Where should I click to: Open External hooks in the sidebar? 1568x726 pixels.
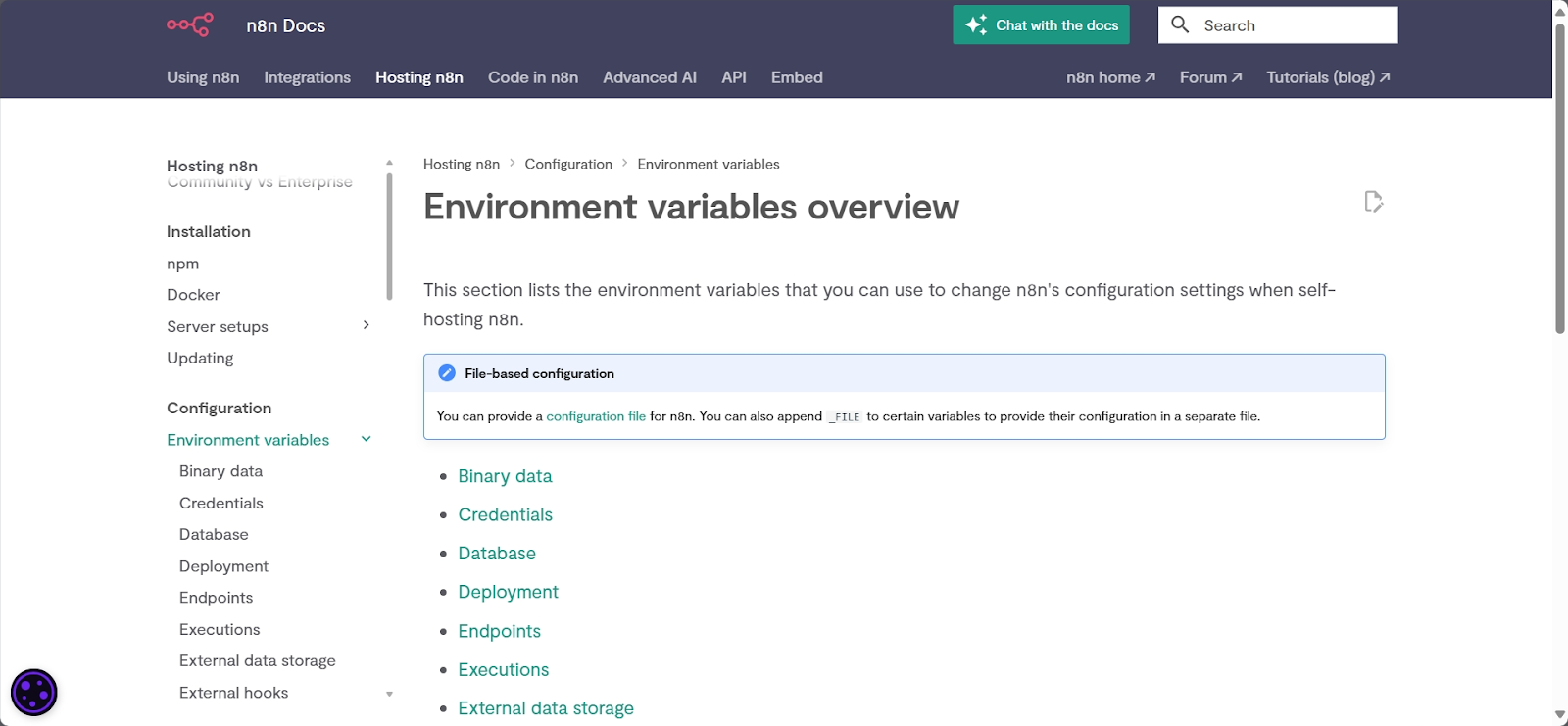pyautogui.click(x=233, y=693)
